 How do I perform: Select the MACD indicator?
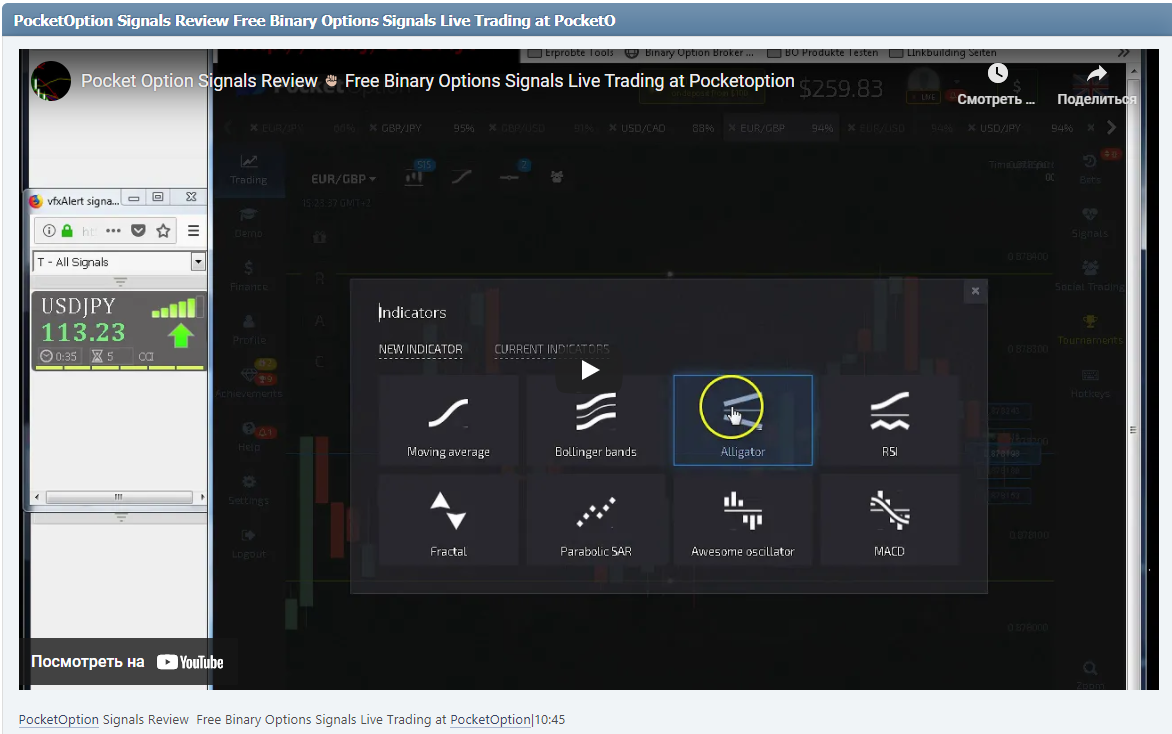pyautogui.click(x=889, y=518)
